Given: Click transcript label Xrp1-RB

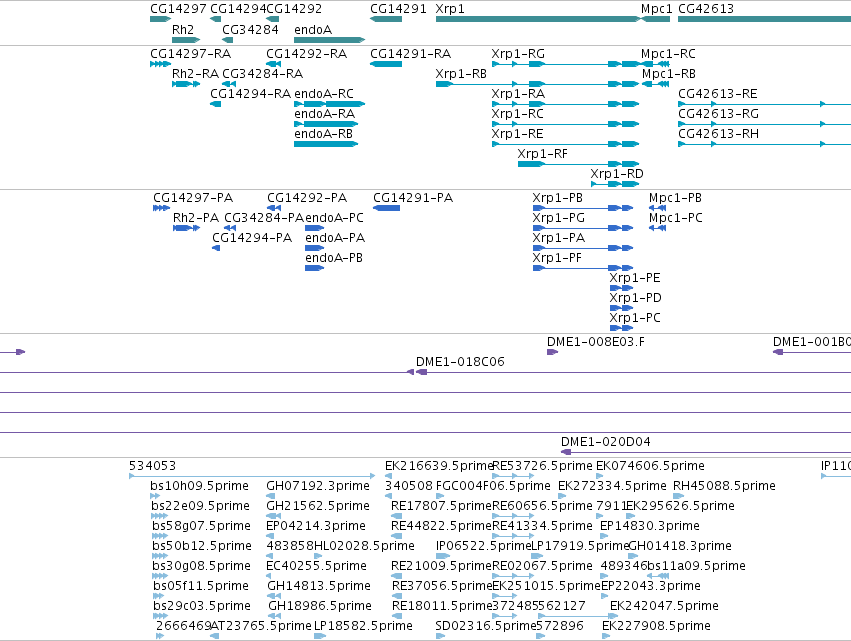Looking at the screenshot, I should 461,74.
